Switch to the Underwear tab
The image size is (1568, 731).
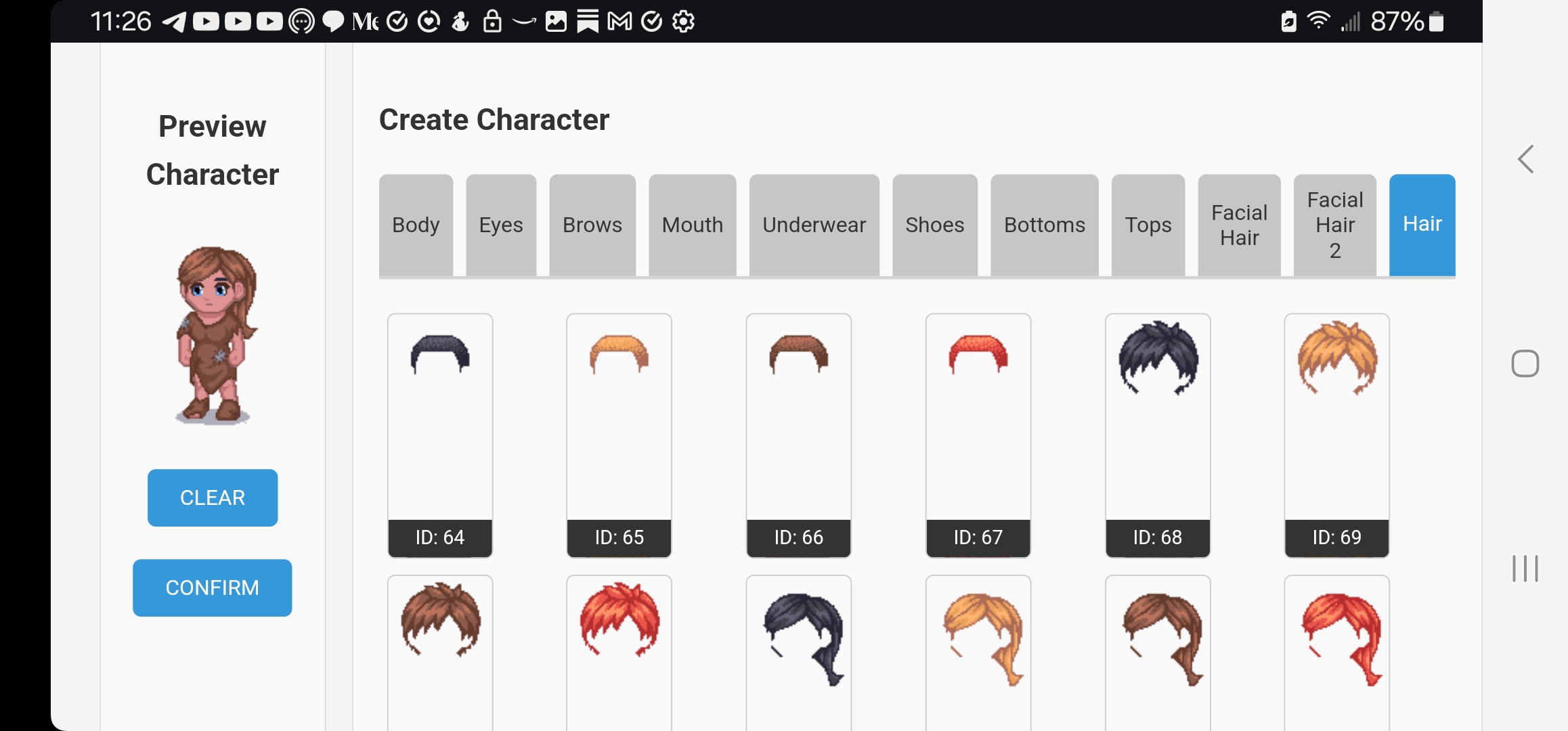point(814,225)
